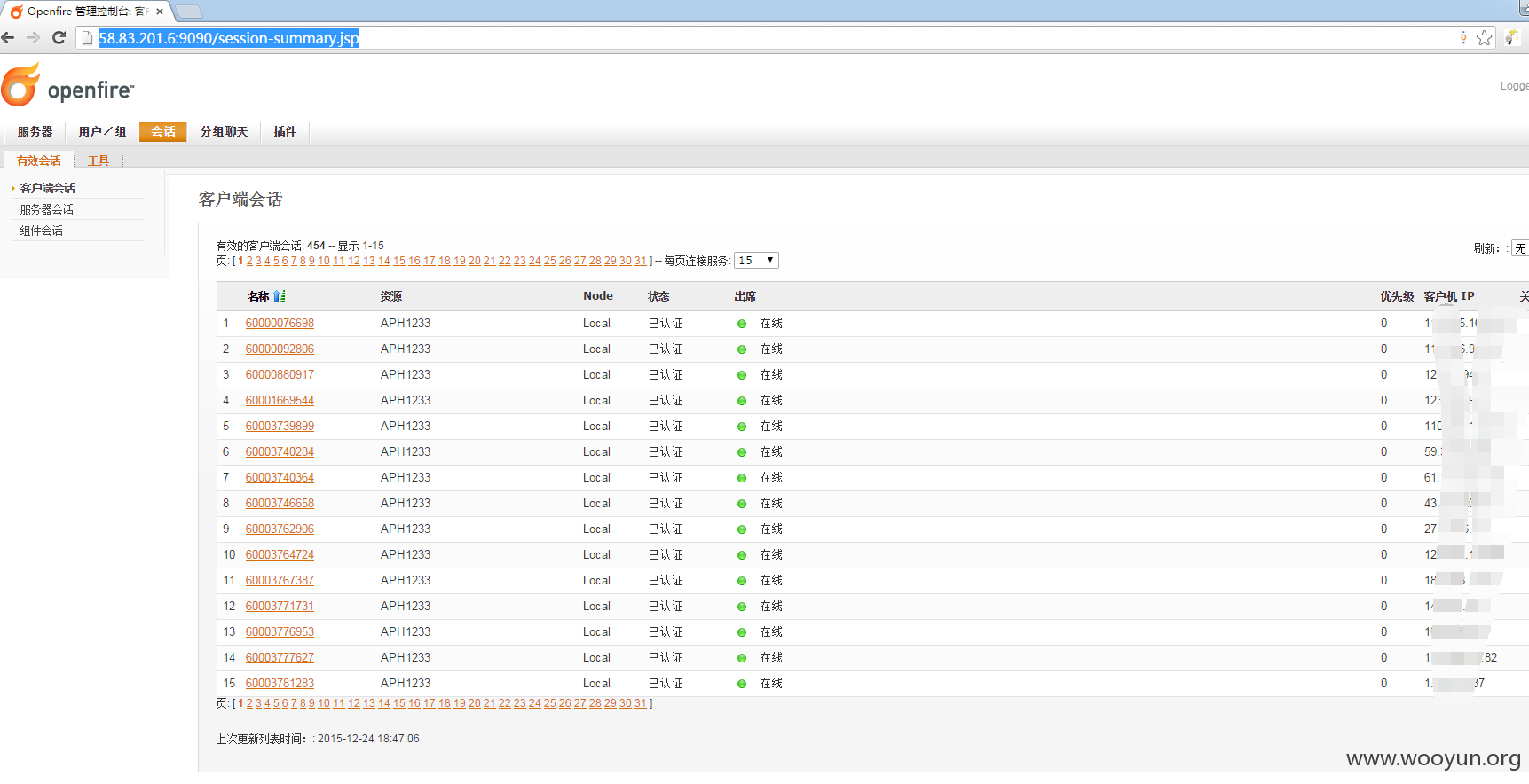Screen dimensions: 1529x784
Task: Go to page 20 in bottom pager
Action: (475, 703)
